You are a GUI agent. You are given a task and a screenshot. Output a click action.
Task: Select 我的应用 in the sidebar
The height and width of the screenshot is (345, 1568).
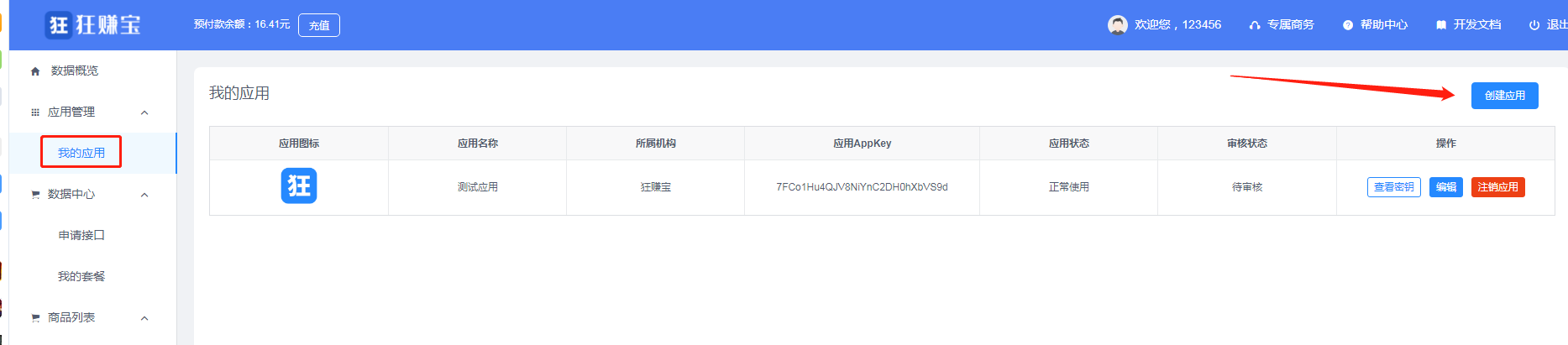[81, 153]
